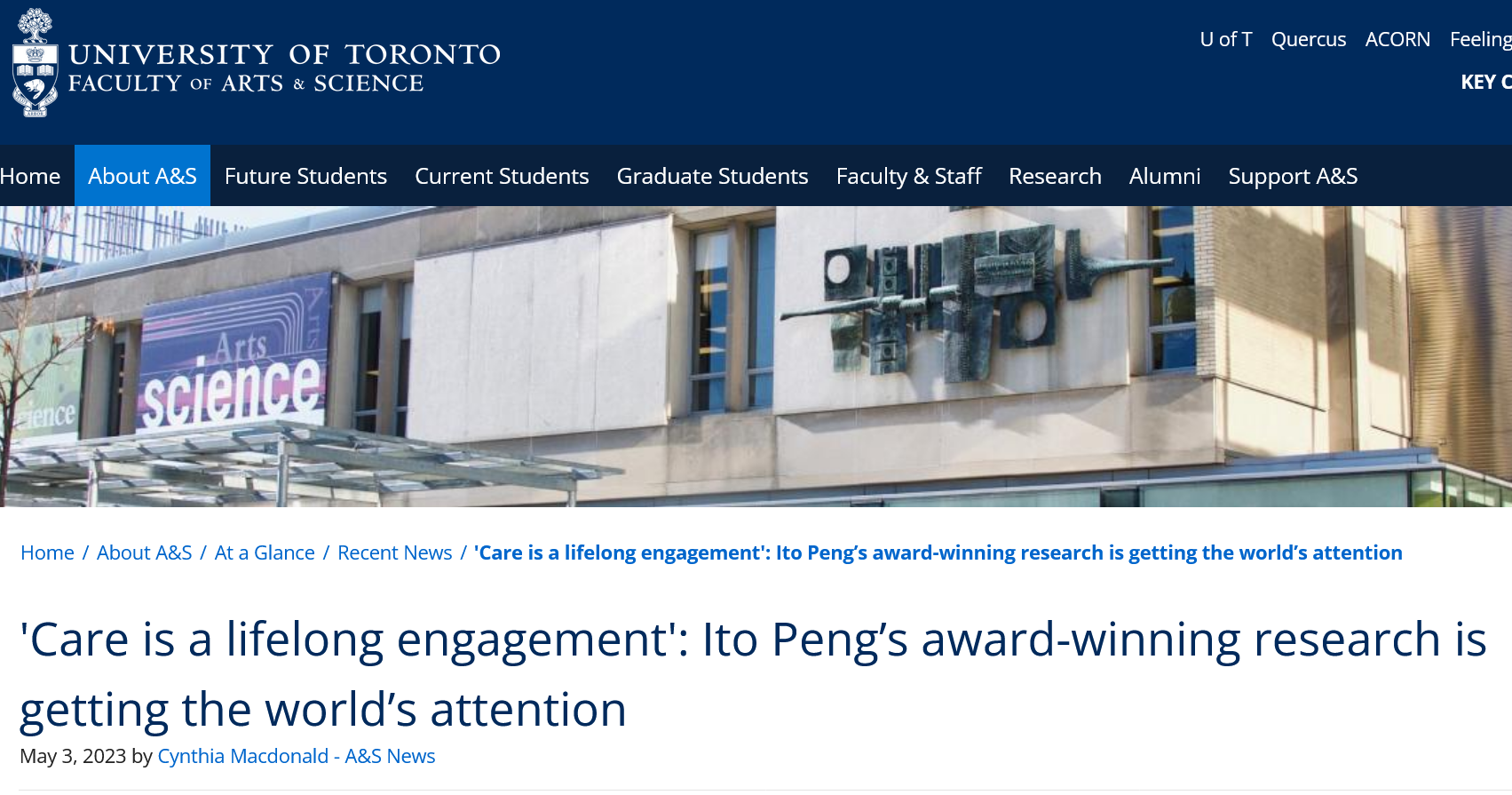Open the Quercus portal link
Image resolution: width=1512 pixels, height=795 pixels.
(1308, 39)
